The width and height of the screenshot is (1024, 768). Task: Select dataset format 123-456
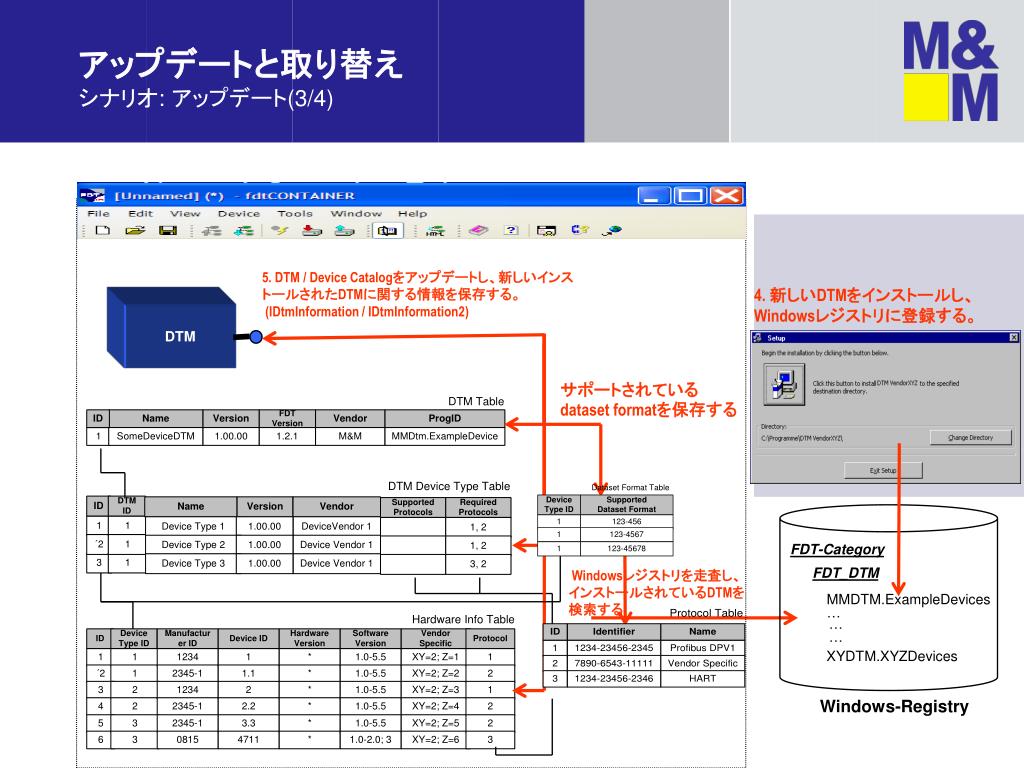pos(626,521)
